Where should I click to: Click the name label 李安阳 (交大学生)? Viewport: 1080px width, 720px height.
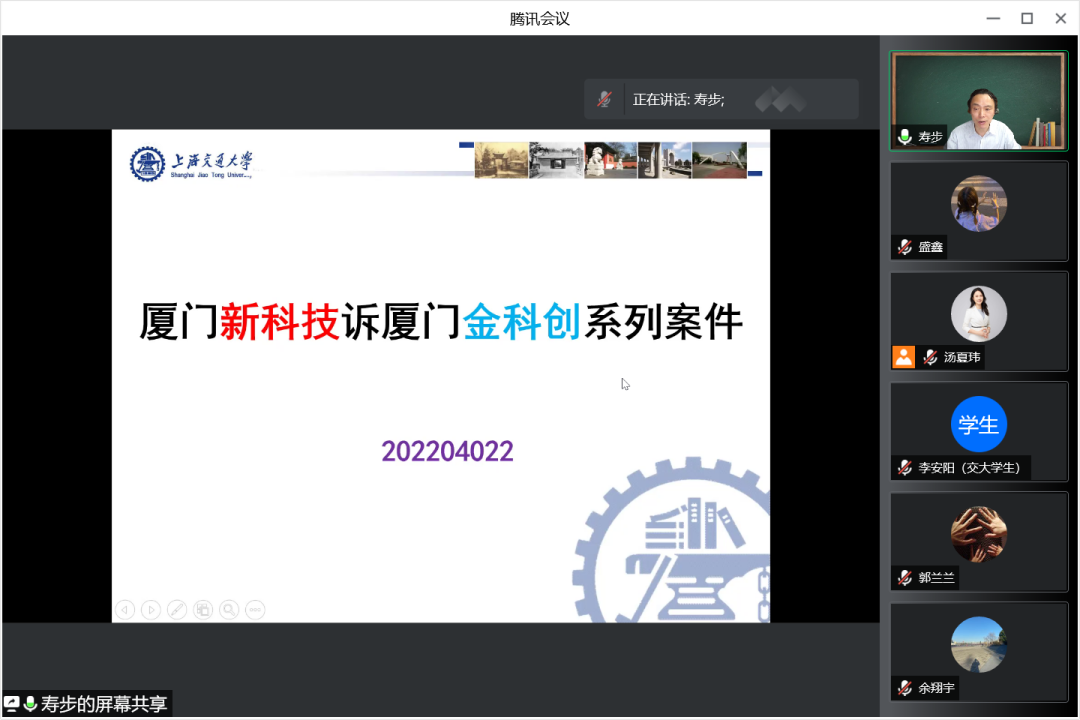(x=968, y=468)
